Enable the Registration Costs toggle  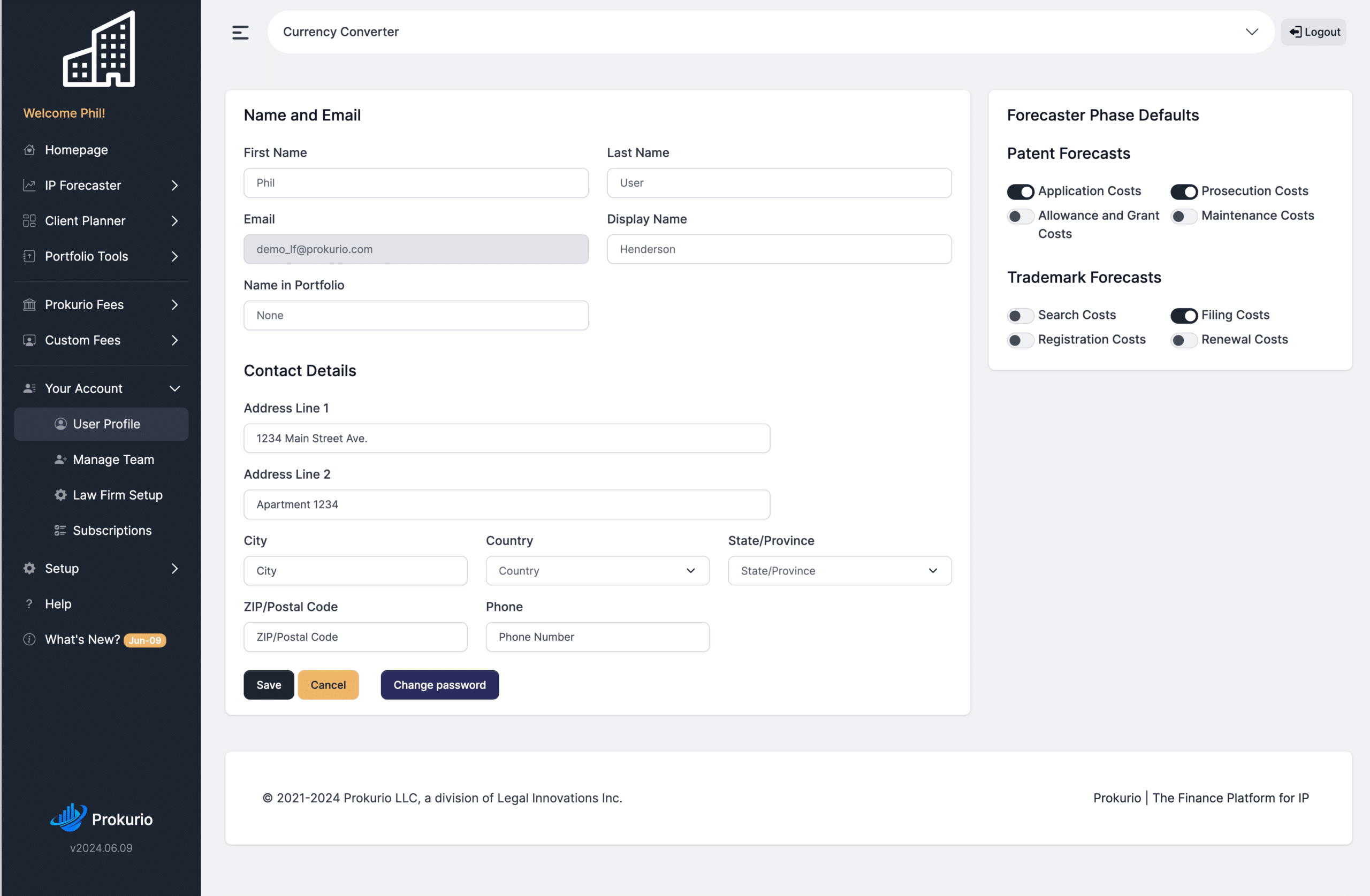(x=1020, y=341)
